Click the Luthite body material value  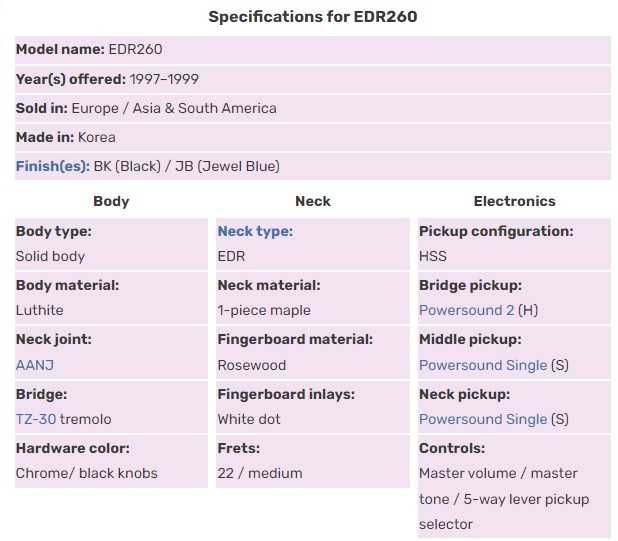(x=40, y=310)
